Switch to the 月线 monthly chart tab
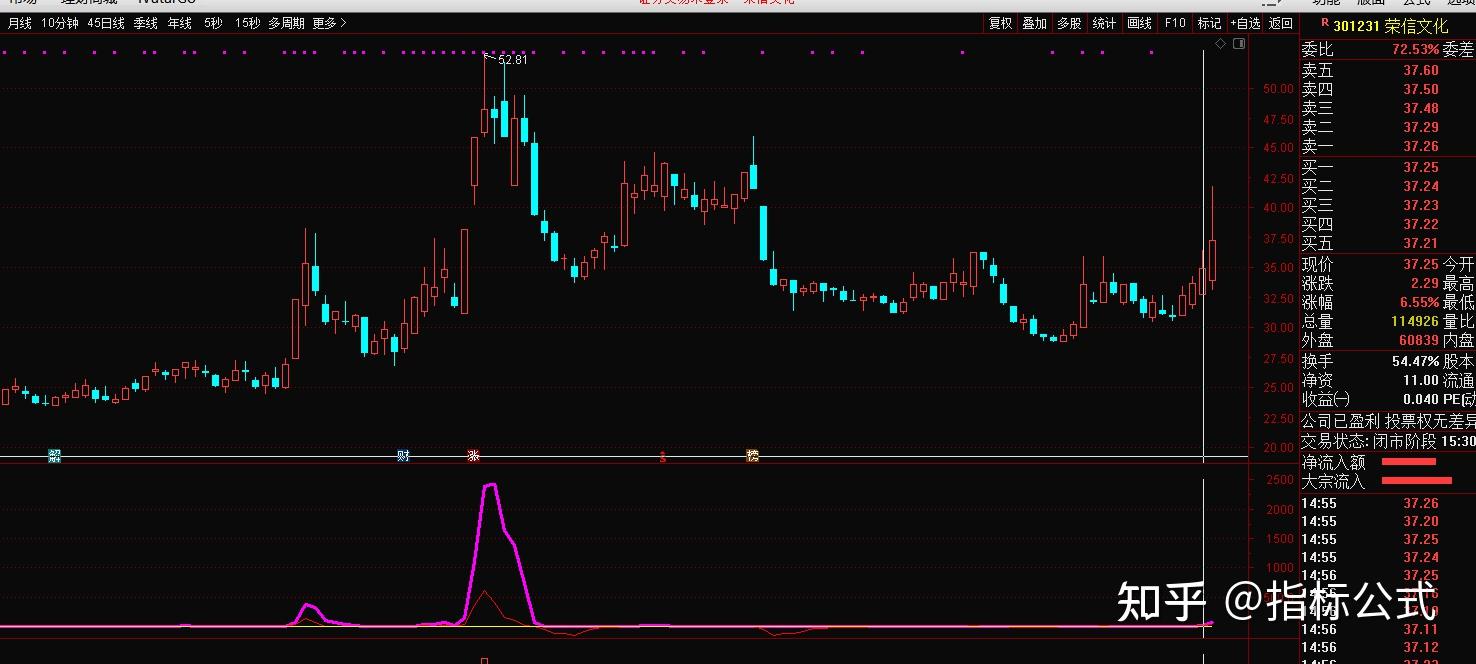Screen dimensions: 1476x664 pos(20,23)
